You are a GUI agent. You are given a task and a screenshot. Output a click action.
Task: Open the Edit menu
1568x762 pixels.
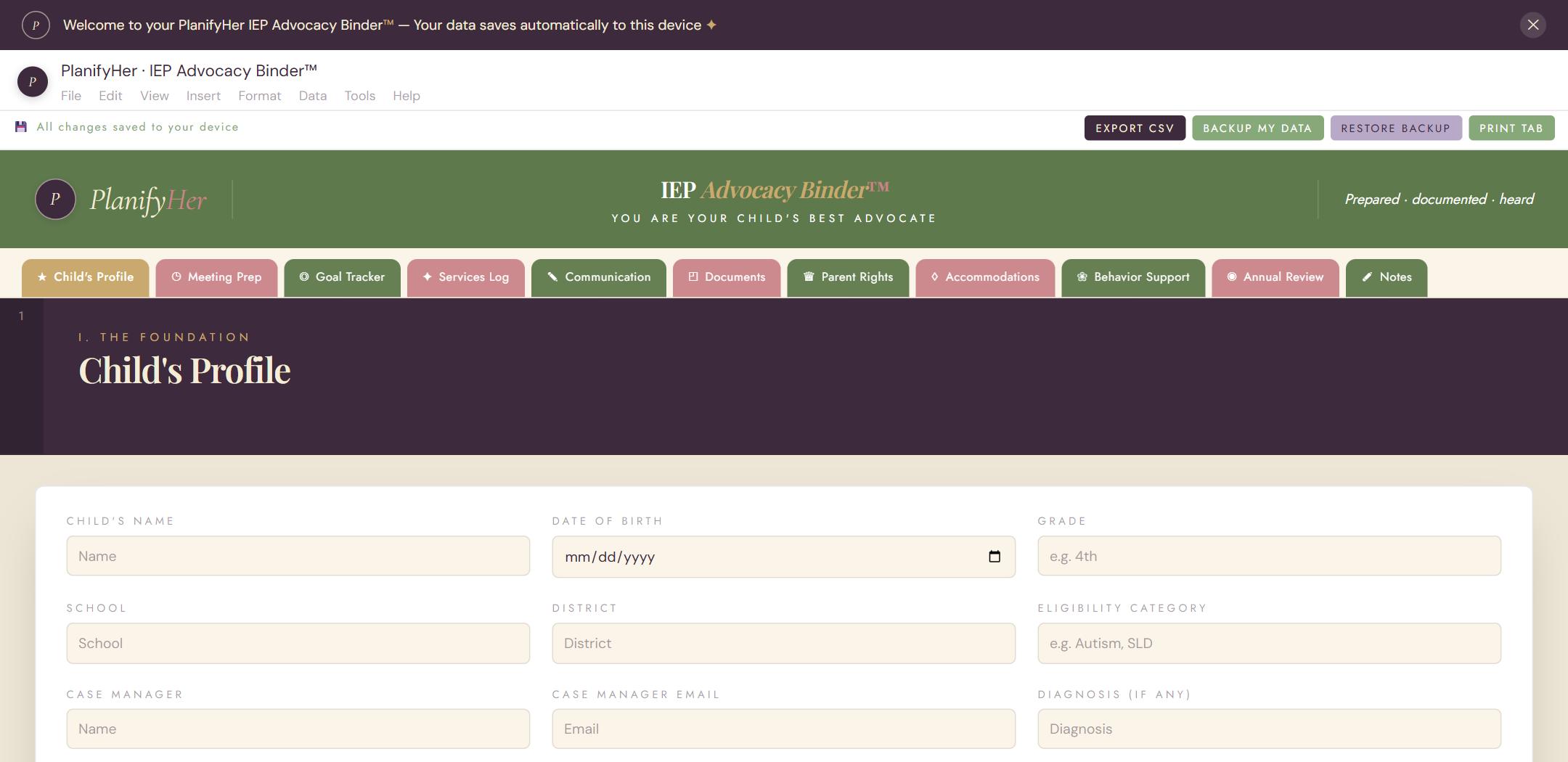(x=110, y=96)
